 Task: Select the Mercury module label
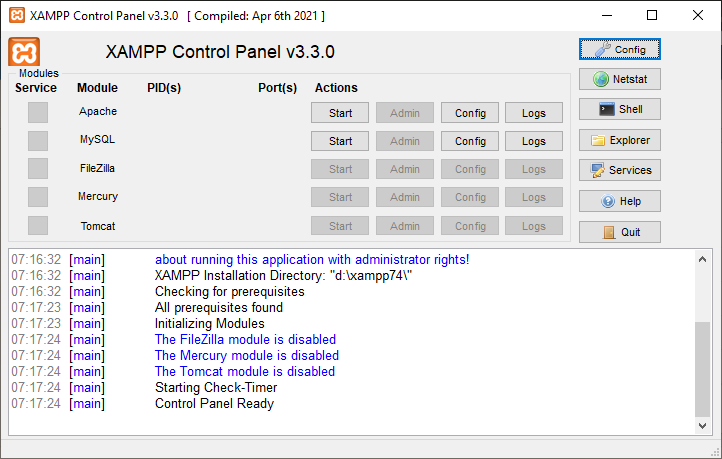98,197
